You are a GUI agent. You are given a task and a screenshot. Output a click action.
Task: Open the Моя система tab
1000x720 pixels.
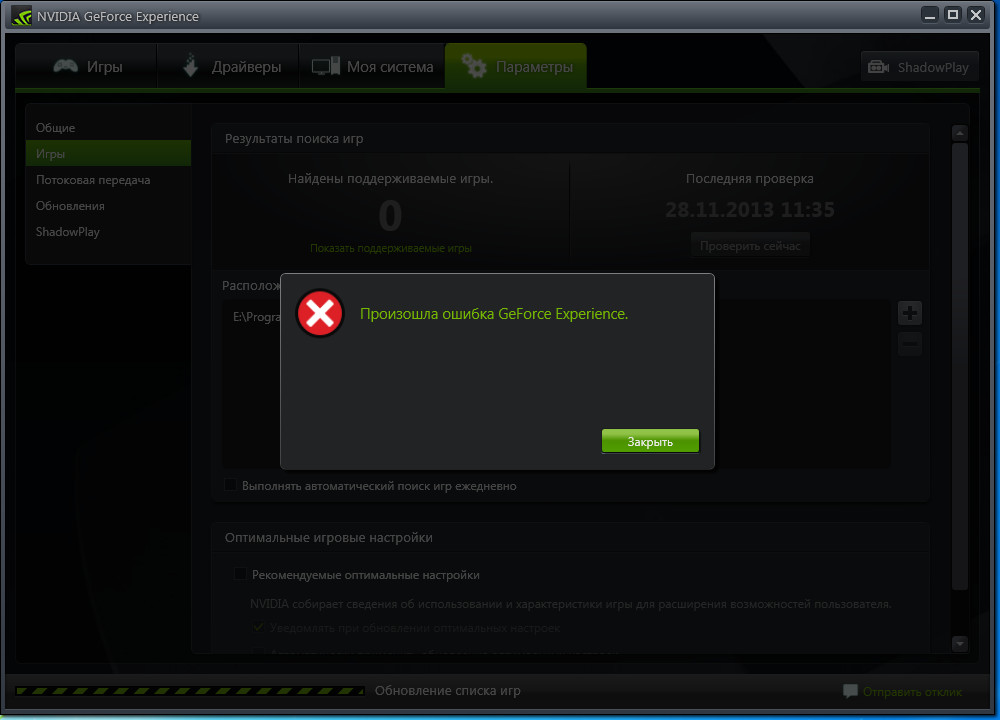[372, 66]
